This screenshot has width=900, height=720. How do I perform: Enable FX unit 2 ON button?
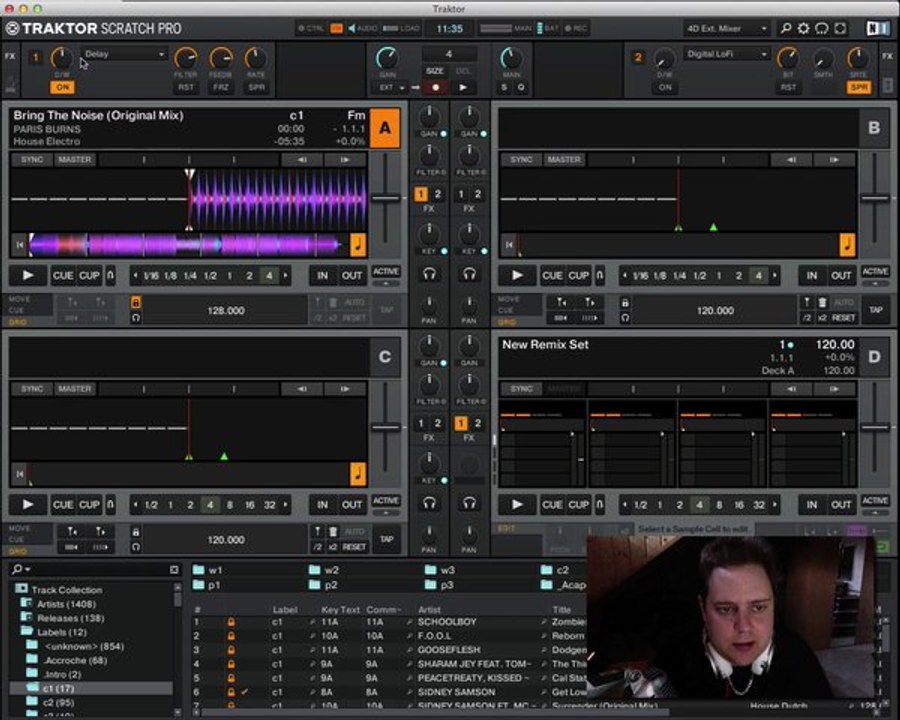[x=665, y=87]
